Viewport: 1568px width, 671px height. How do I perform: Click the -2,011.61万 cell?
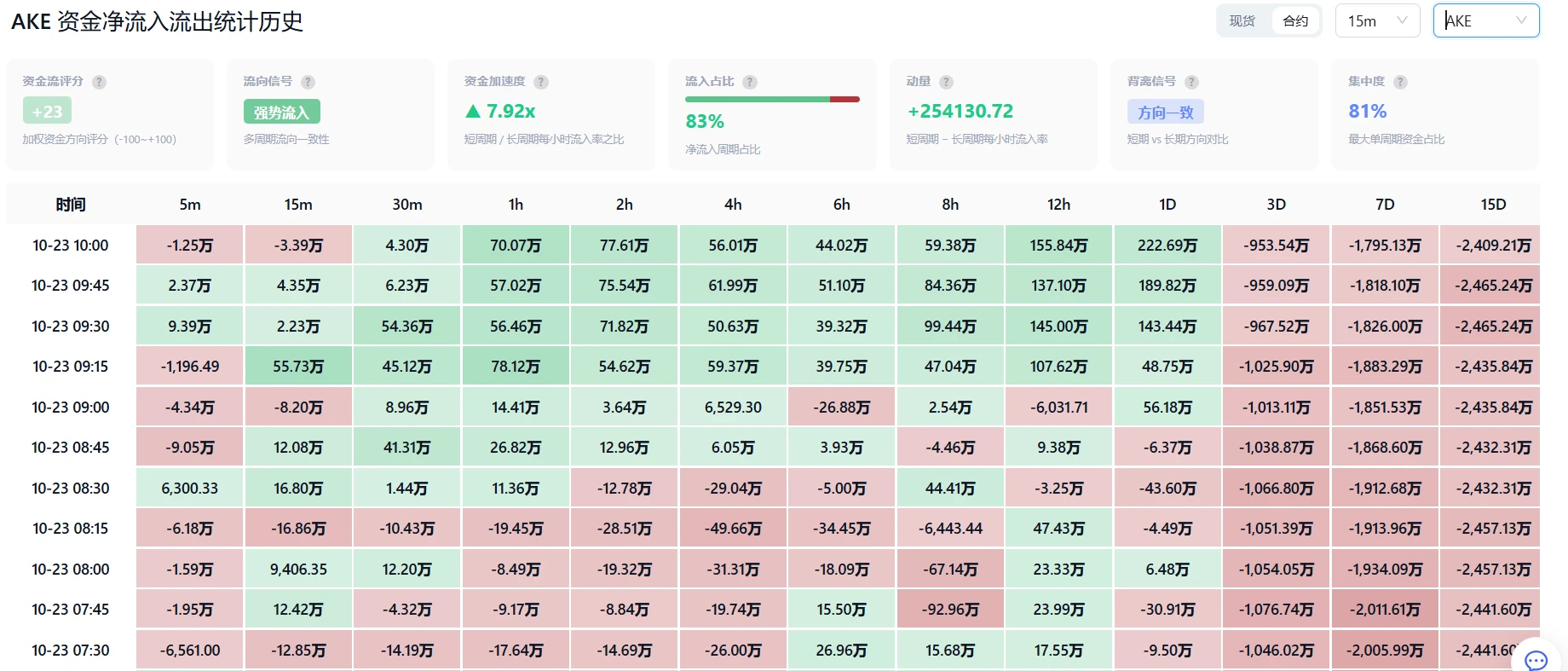tap(1385, 610)
